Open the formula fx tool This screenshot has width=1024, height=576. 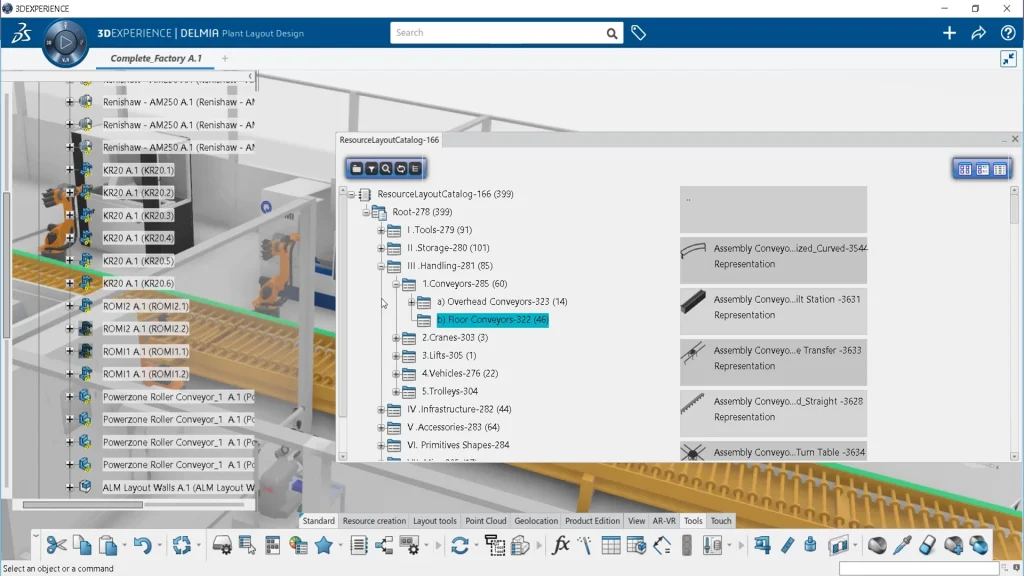(x=561, y=545)
